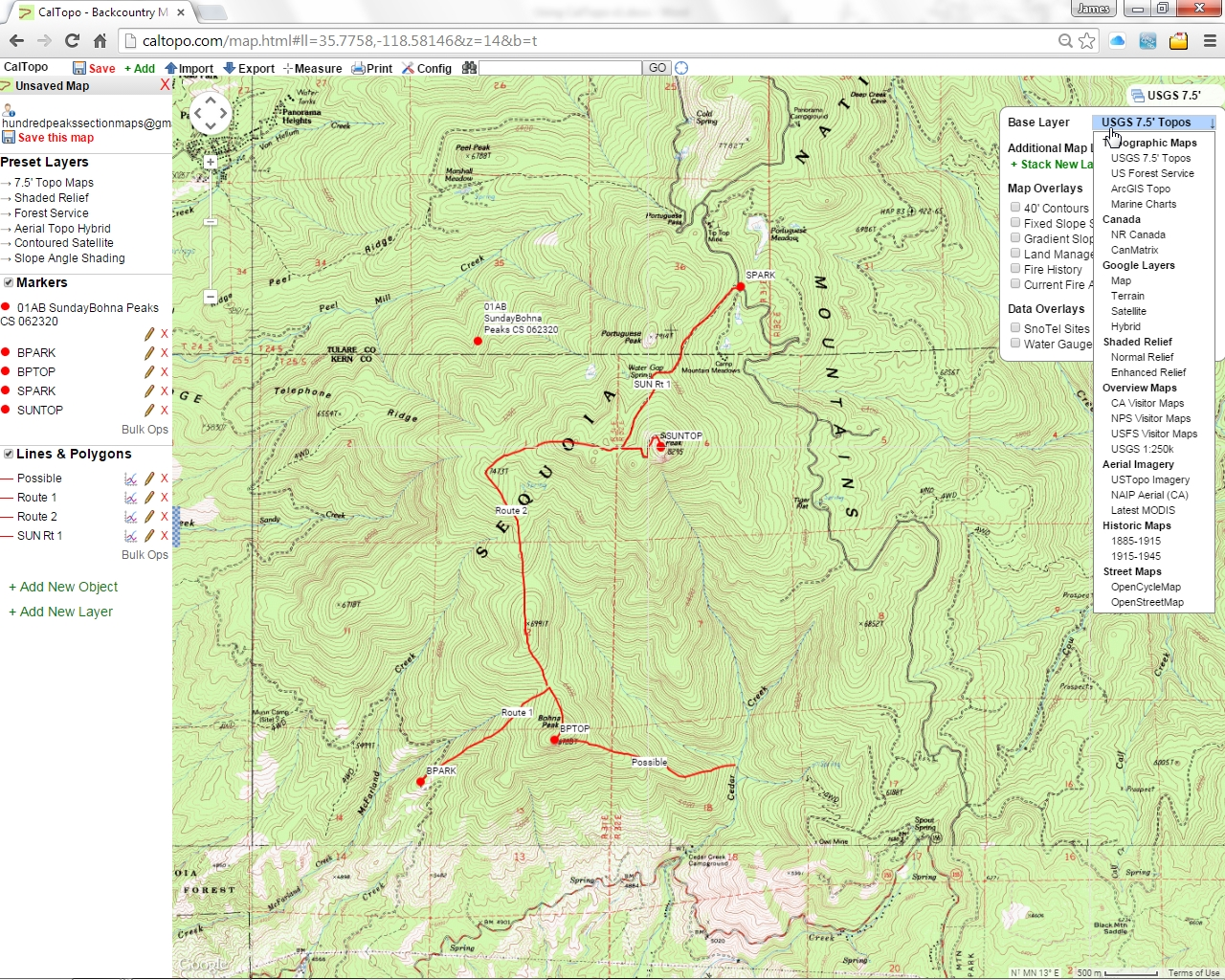The image size is (1225, 980).
Task: Edit the SPARK marker with its pencil
Action: click(x=149, y=391)
